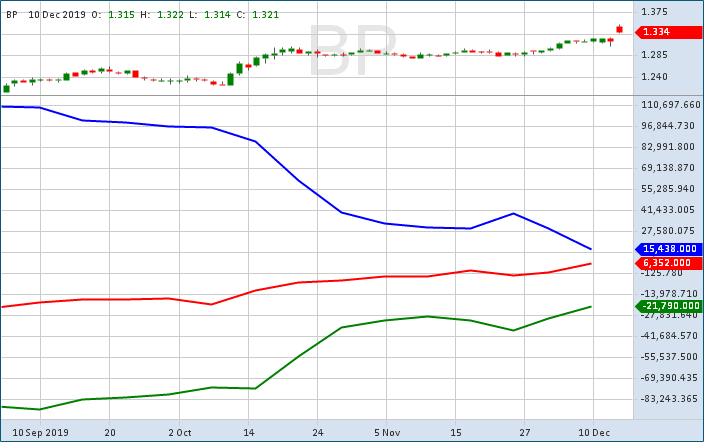Click the 82,991.800 axis label
Screen dimensions: 704x442
pyautogui.click(x=668, y=147)
